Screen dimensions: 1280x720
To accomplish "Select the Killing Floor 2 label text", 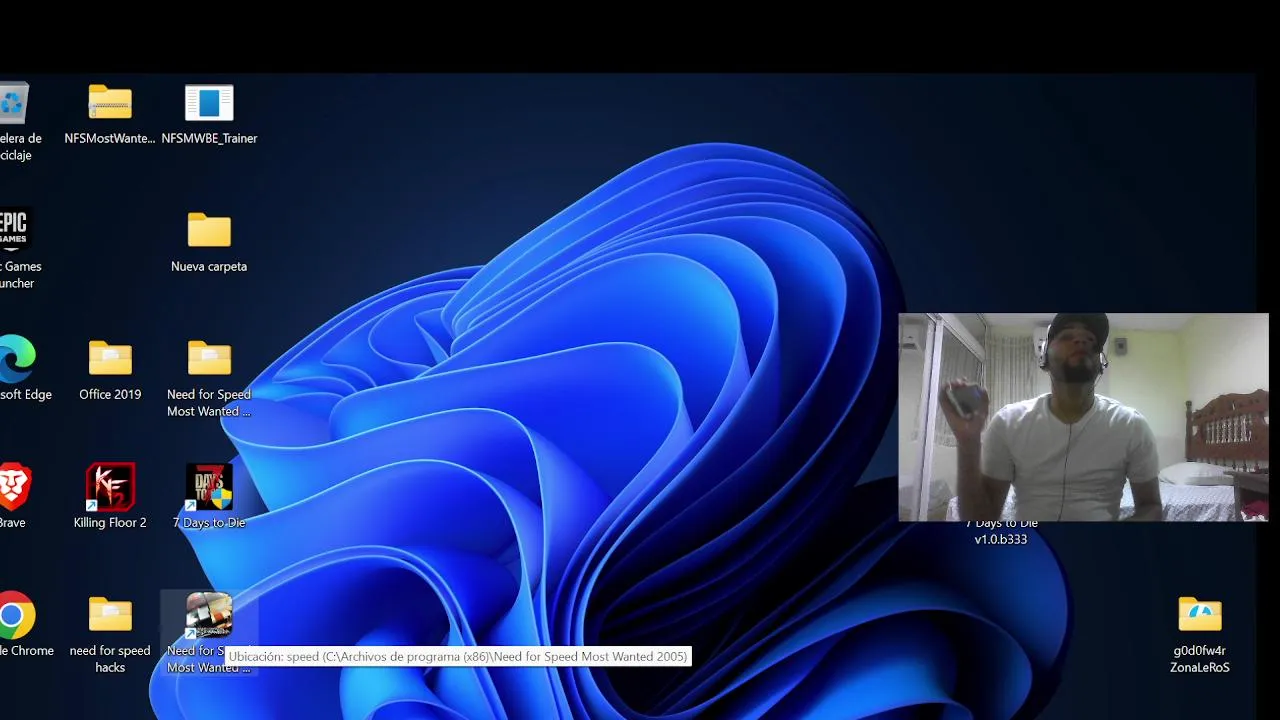I will tap(110, 522).
